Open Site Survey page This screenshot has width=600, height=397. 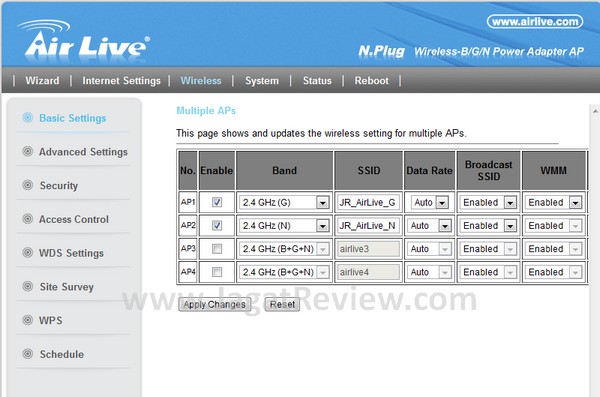(x=67, y=287)
